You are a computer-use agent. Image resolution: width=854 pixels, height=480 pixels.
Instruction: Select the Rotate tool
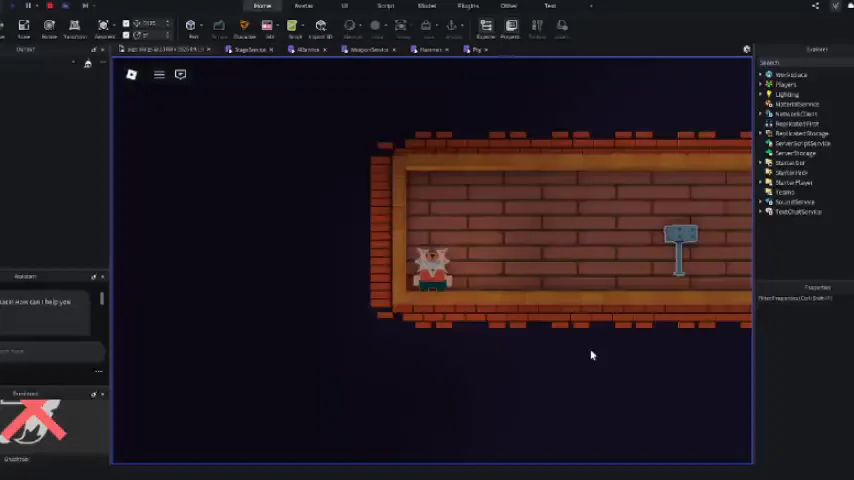[49, 26]
